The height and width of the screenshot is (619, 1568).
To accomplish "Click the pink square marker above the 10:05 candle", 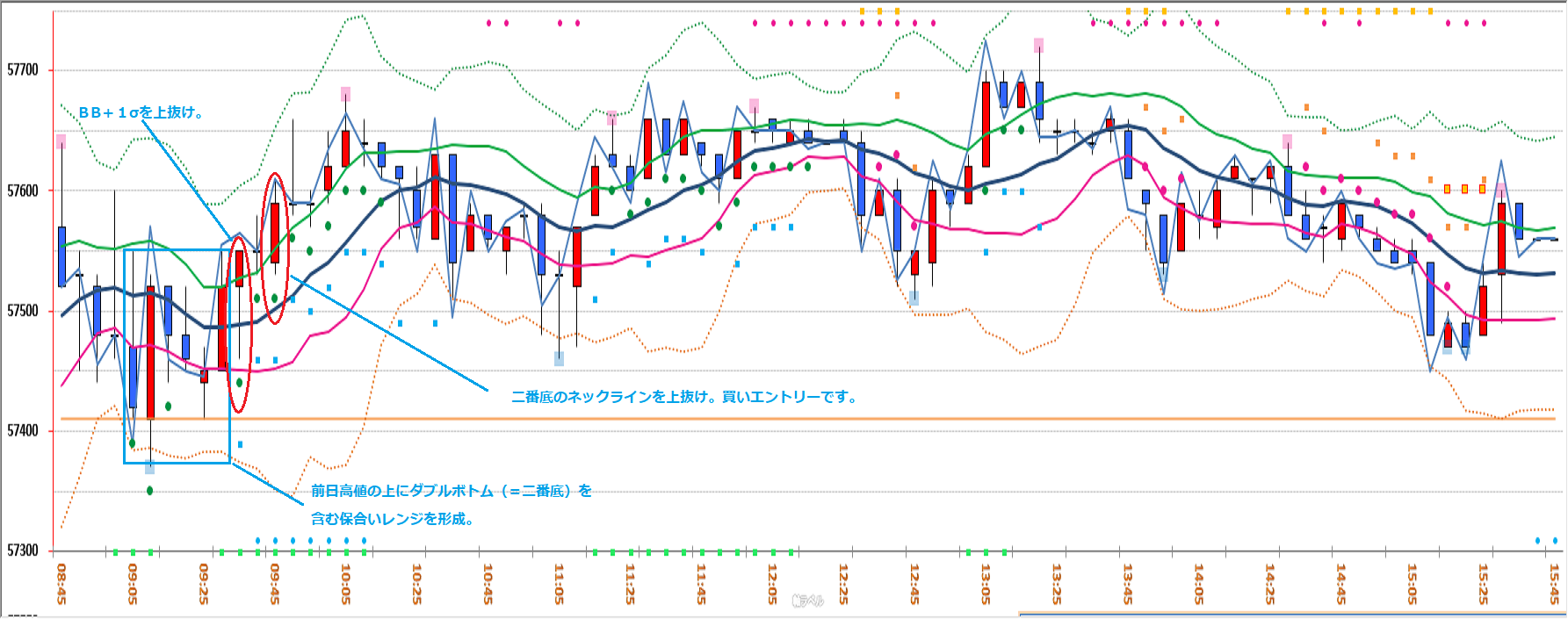I will (x=346, y=94).
